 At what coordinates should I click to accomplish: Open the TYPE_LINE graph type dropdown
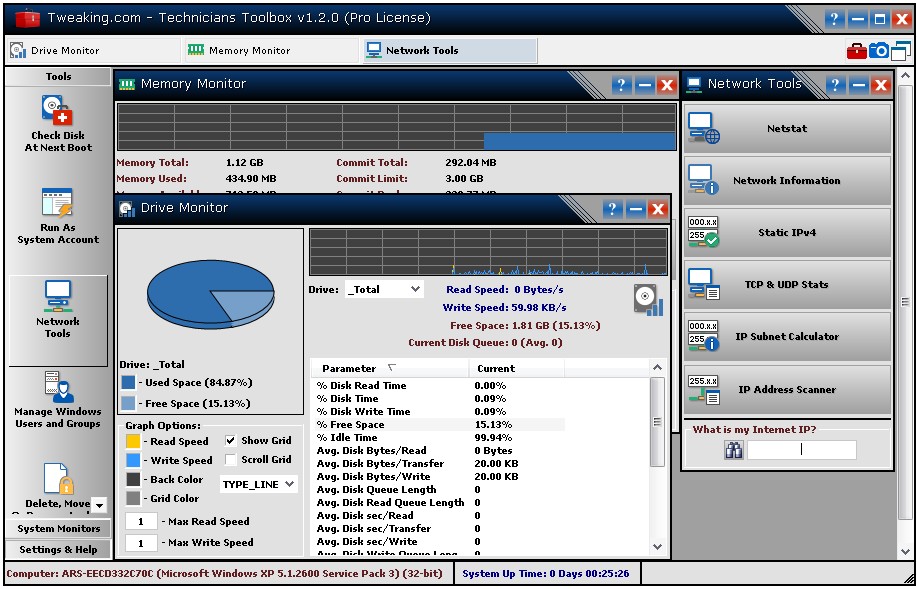258,484
